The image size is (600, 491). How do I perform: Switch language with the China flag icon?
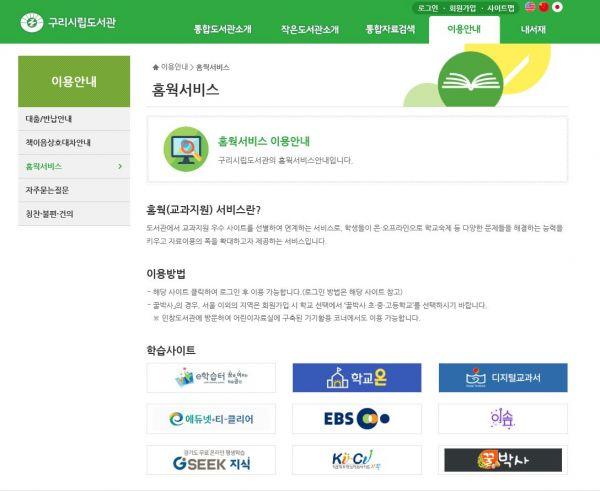click(x=543, y=7)
